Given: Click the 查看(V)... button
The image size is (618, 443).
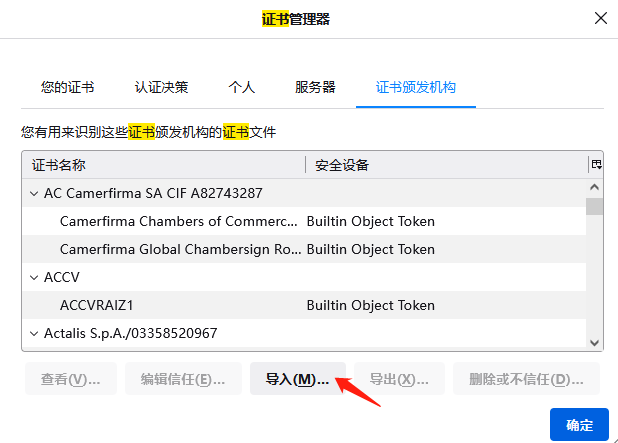Looking at the screenshot, I should [x=71, y=379].
